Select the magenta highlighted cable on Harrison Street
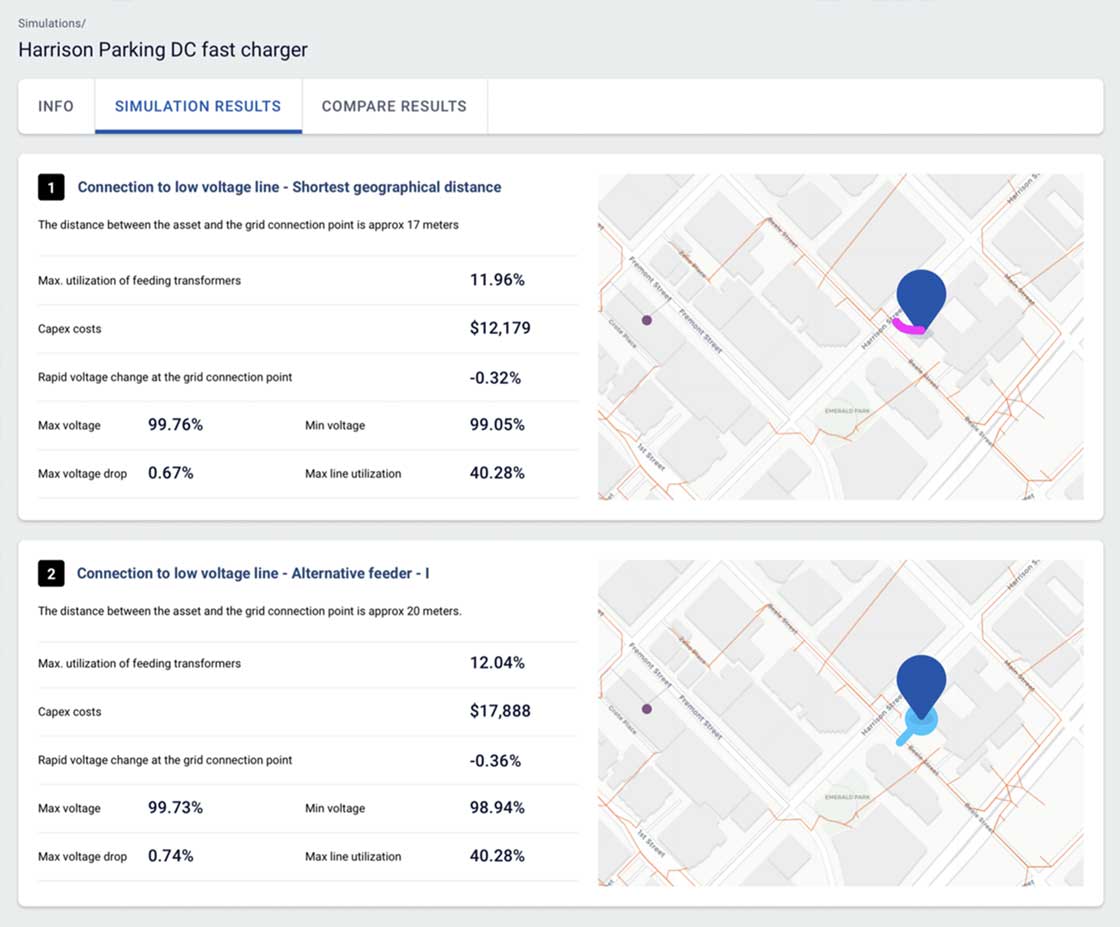This screenshot has width=1120, height=927. click(x=903, y=325)
